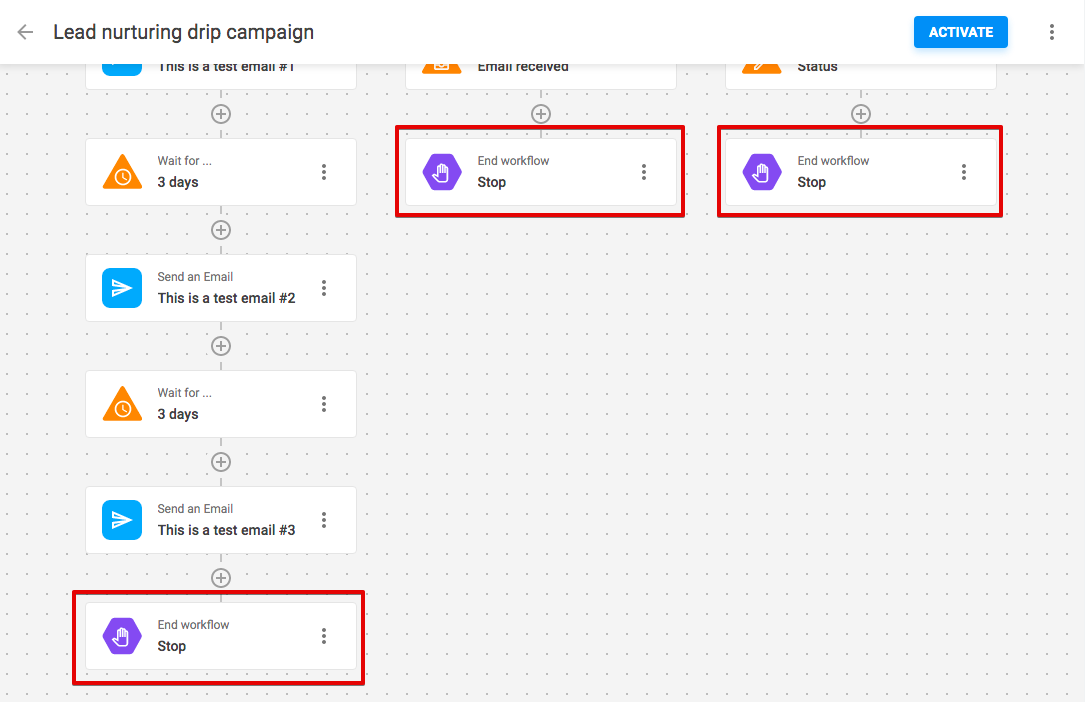Click the clock icon of first Wait step
Viewport: 1085px width, 702px height.
pos(122,172)
